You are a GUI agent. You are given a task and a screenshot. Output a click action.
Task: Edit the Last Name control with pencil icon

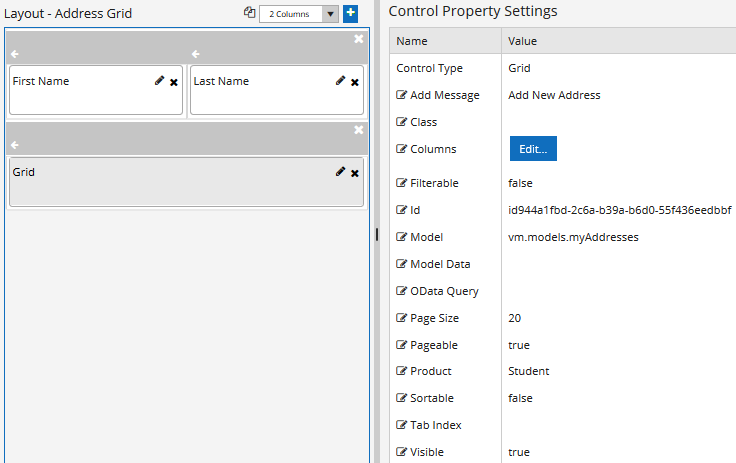(340, 81)
